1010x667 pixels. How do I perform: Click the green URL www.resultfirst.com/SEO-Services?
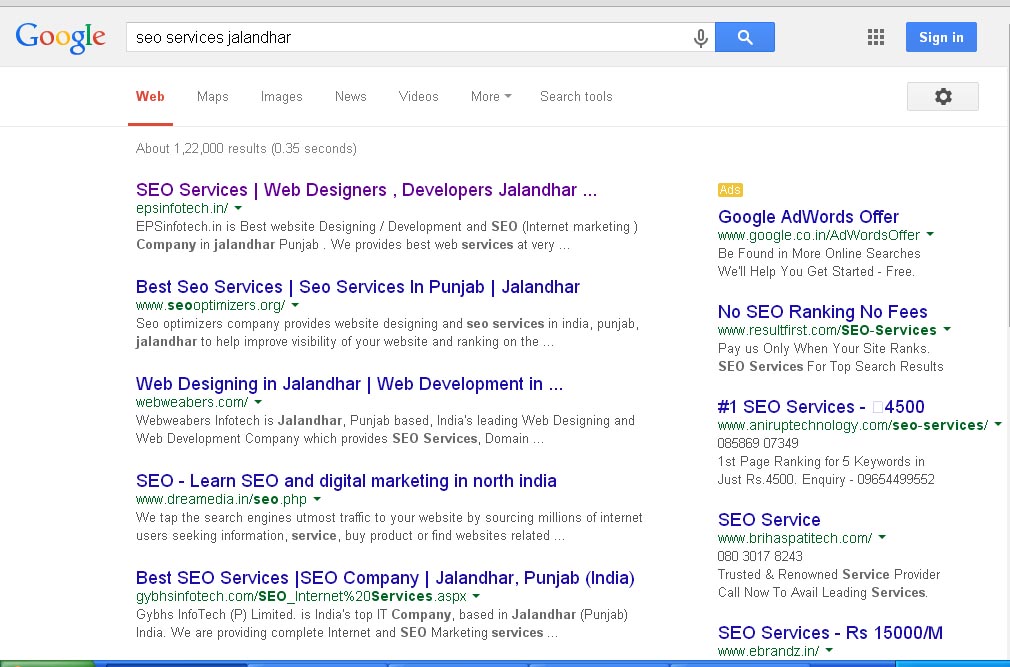click(x=827, y=330)
